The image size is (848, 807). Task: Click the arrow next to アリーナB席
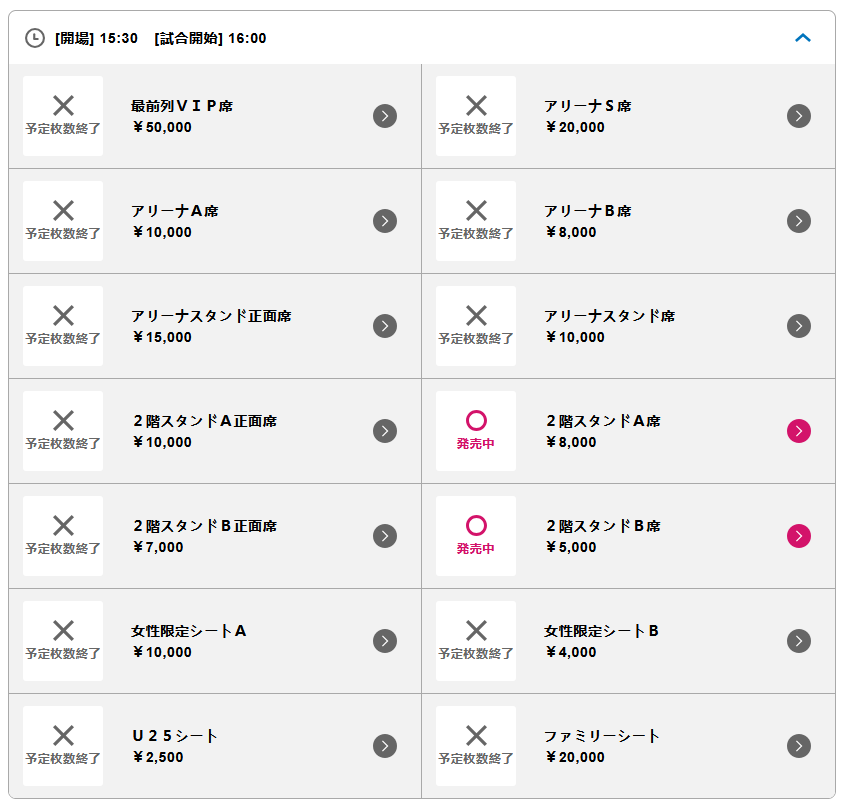point(798,221)
